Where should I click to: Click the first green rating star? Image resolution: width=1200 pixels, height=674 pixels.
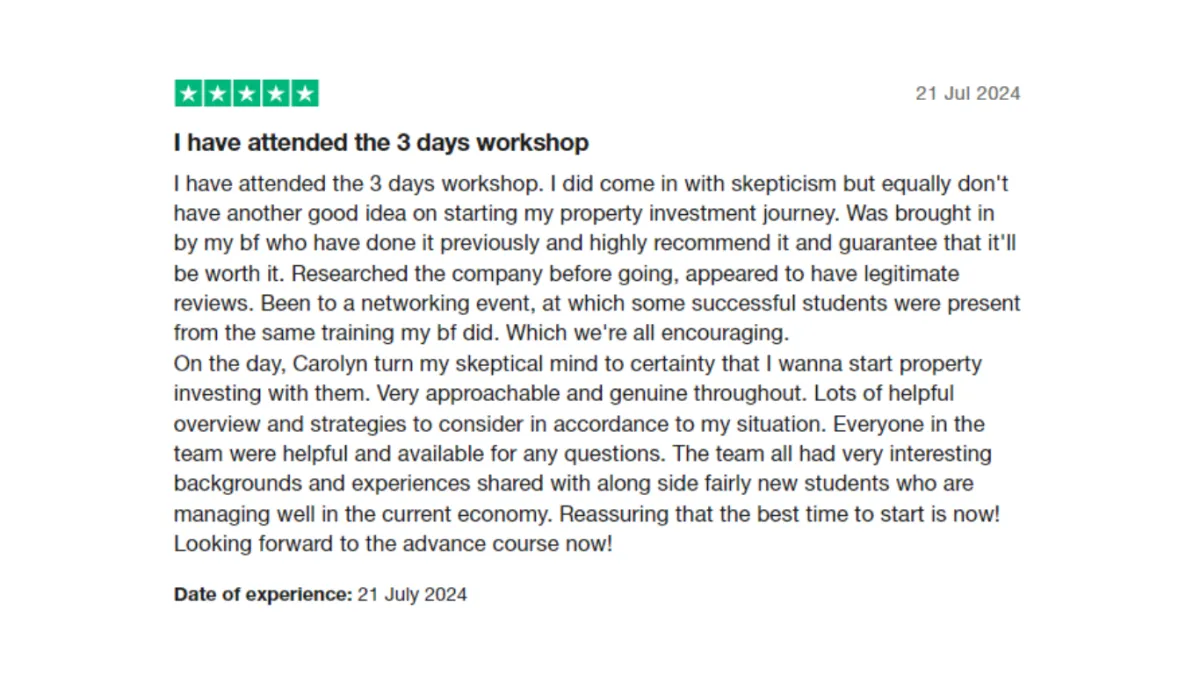pyautogui.click(x=188, y=94)
